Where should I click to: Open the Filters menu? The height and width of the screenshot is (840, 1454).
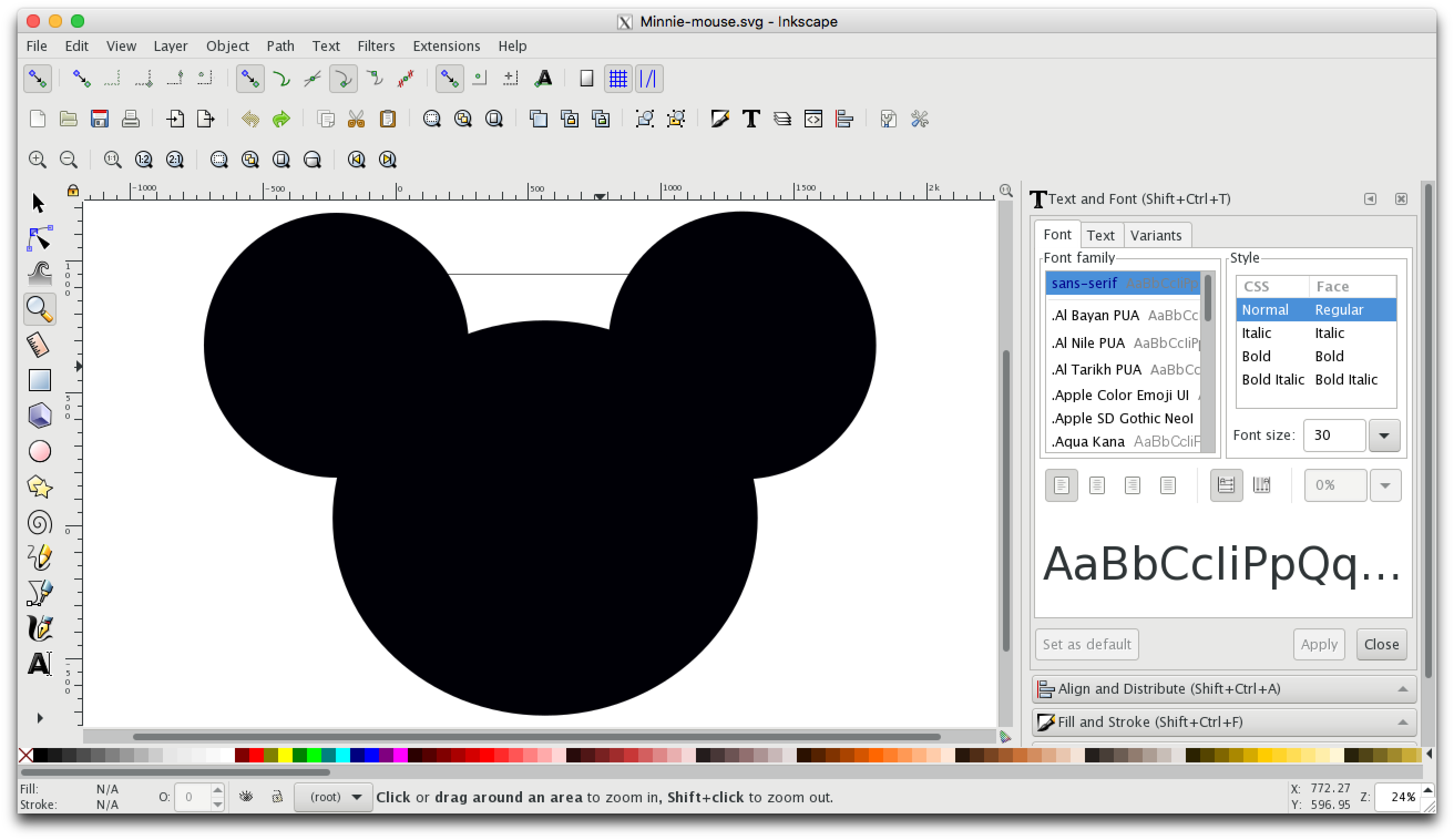pyautogui.click(x=376, y=45)
